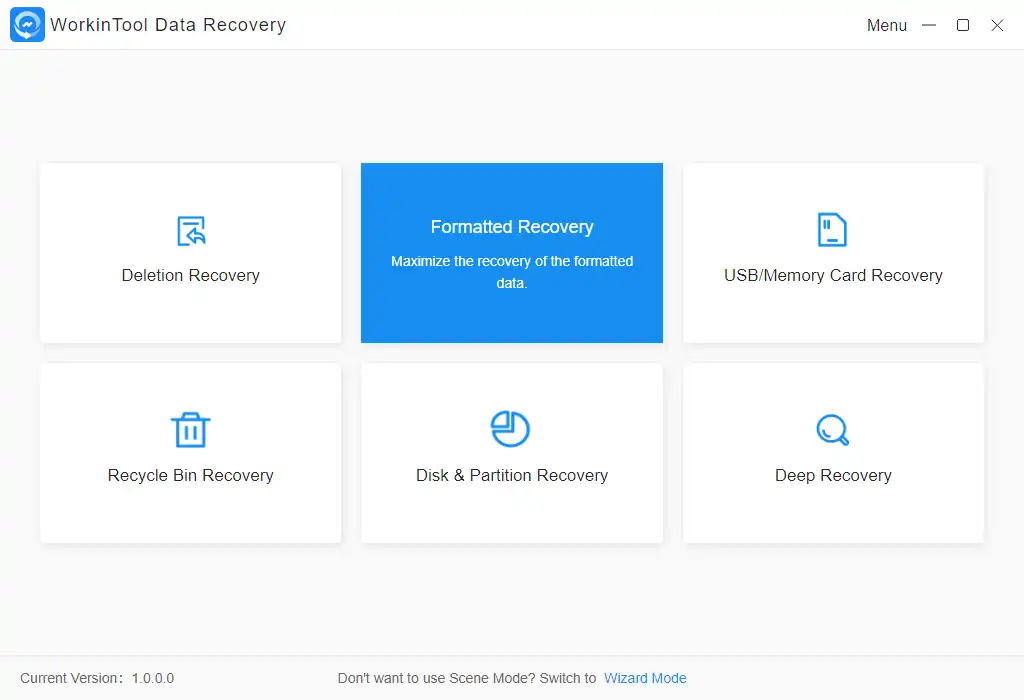
Task: Click the Deep Recovery magnifier icon
Action: [833, 430]
